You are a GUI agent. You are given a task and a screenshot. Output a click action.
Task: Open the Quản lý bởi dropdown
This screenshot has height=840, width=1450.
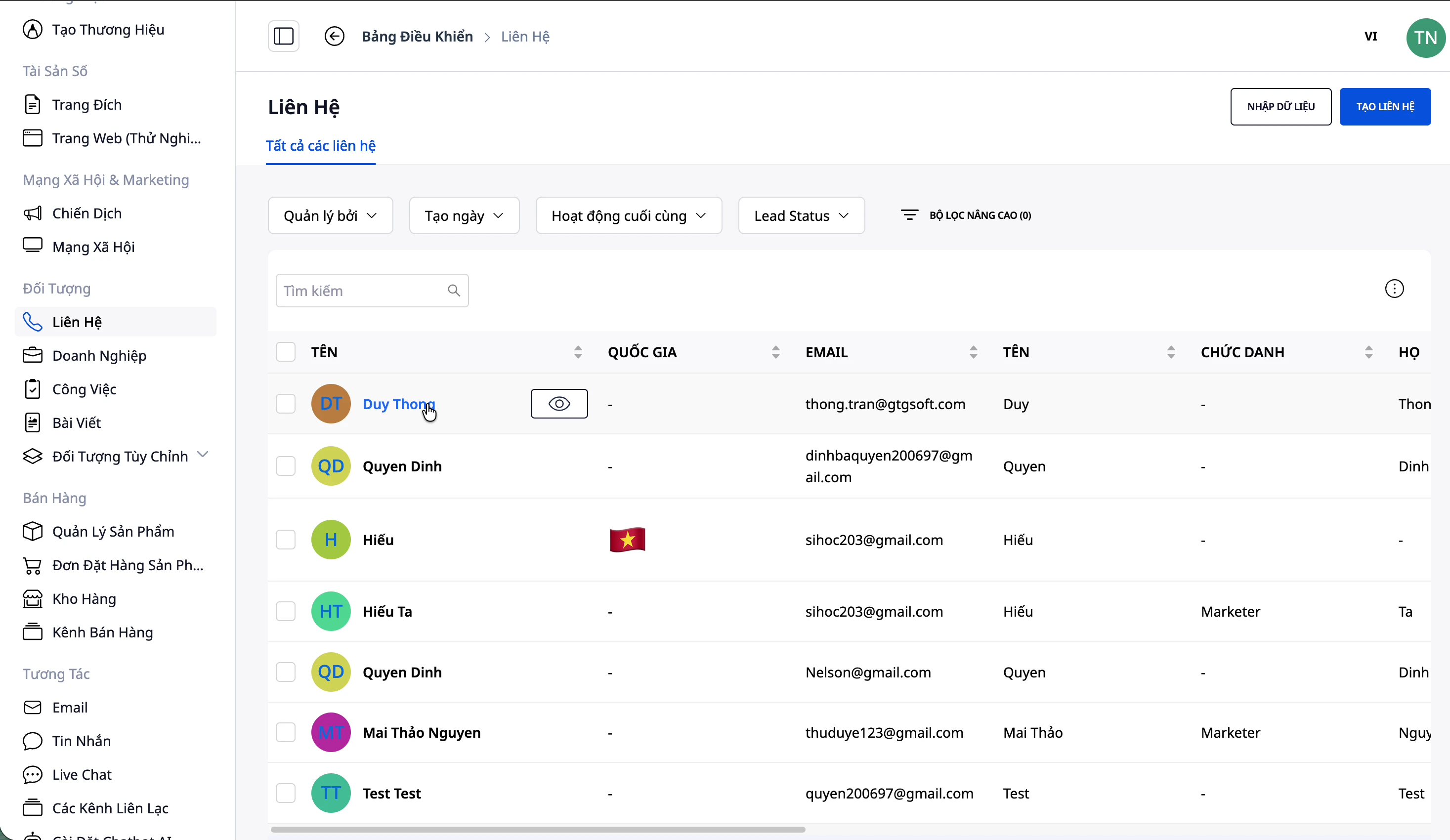coord(330,216)
